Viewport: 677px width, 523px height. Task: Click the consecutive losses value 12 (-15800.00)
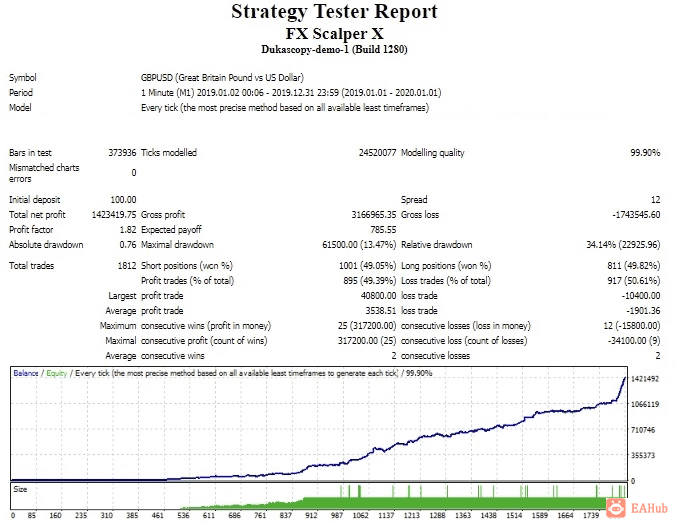[x=632, y=326]
